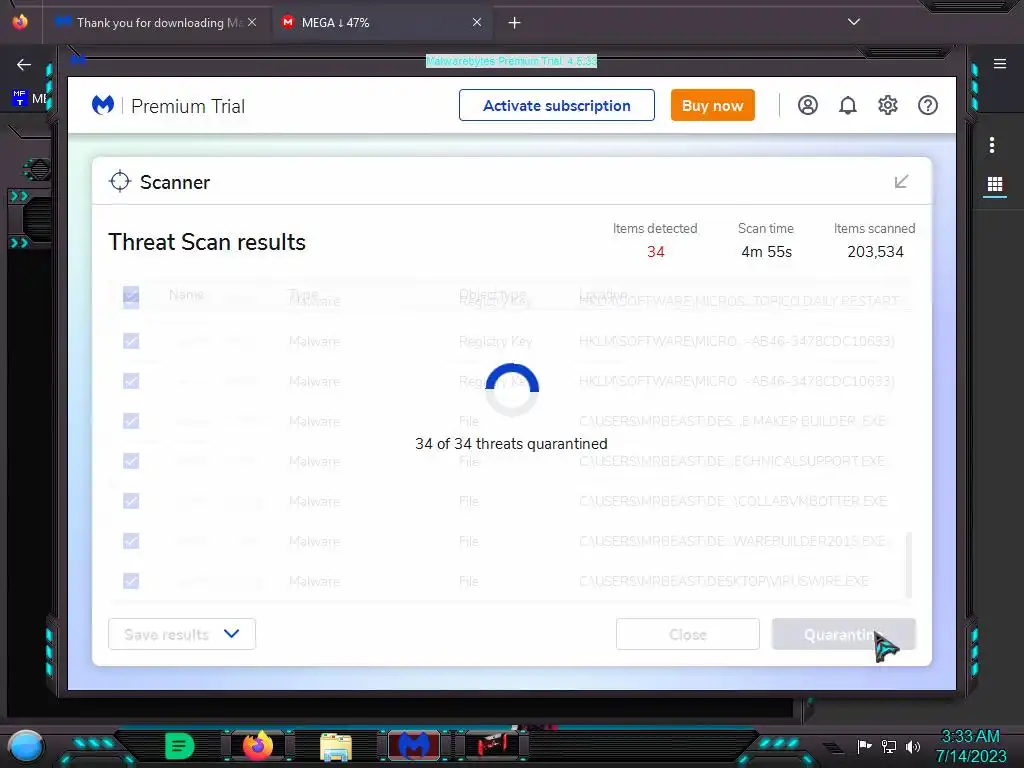The height and width of the screenshot is (768, 1024).
Task: Open the list all tabs chevron
Action: click(853, 22)
